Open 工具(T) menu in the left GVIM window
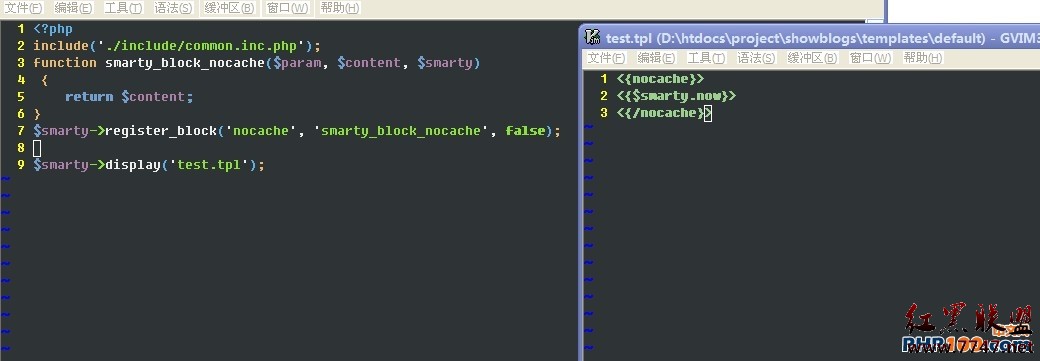 123,8
